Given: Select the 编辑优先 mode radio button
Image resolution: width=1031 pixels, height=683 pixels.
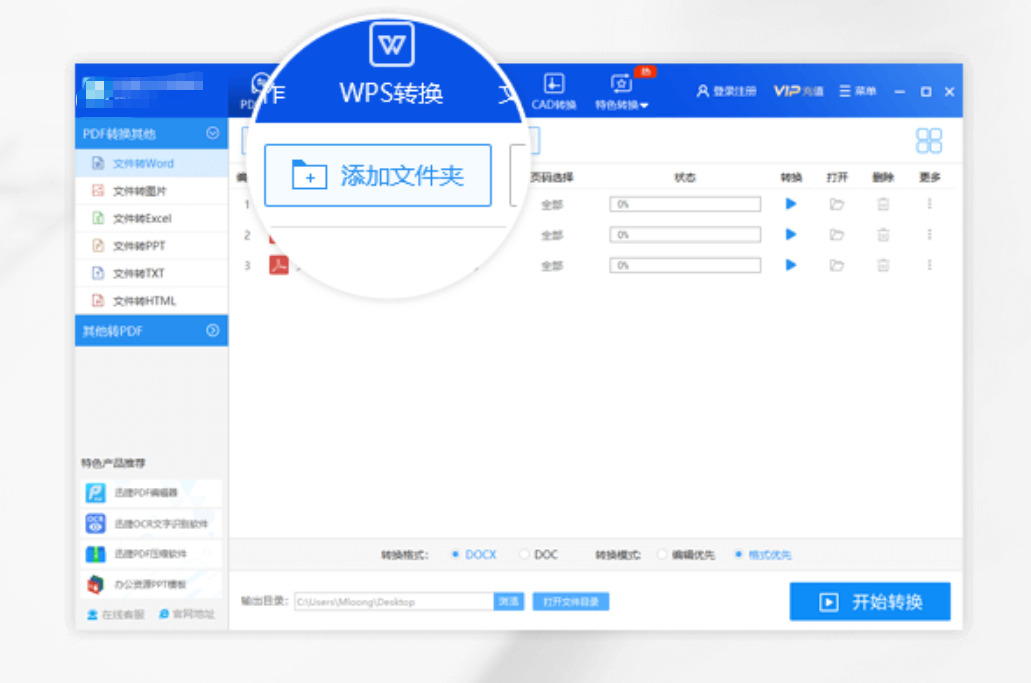Looking at the screenshot, I should 661,554.
